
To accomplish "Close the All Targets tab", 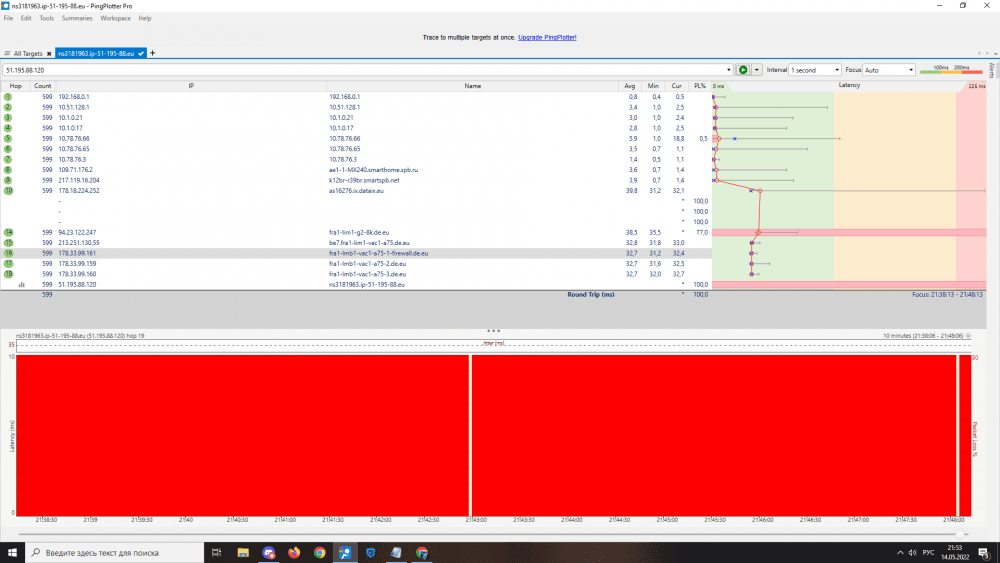I will 48,53.
